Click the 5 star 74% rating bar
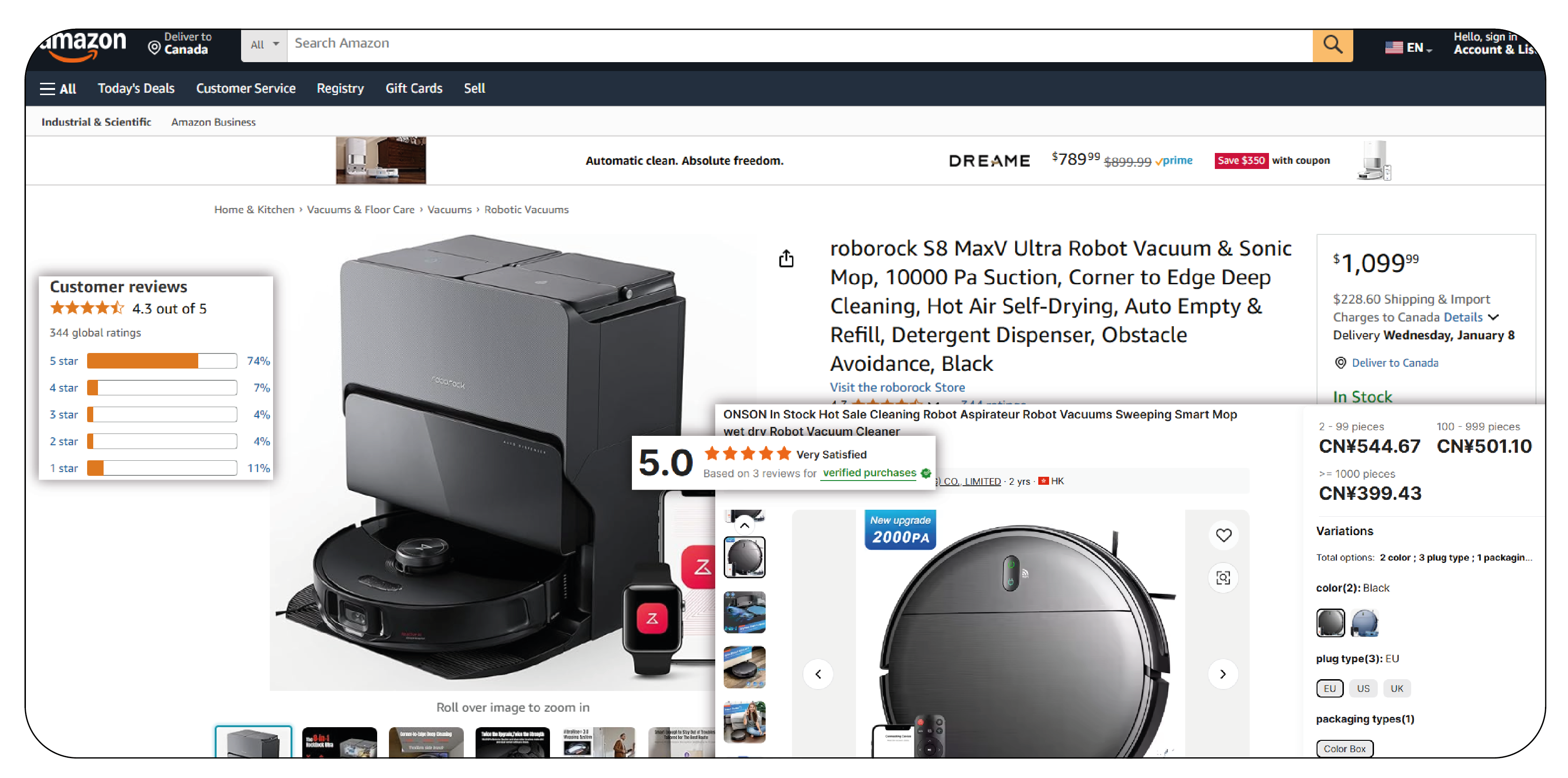The width and height of the screenshot is (1568, 778). (162, 361)
